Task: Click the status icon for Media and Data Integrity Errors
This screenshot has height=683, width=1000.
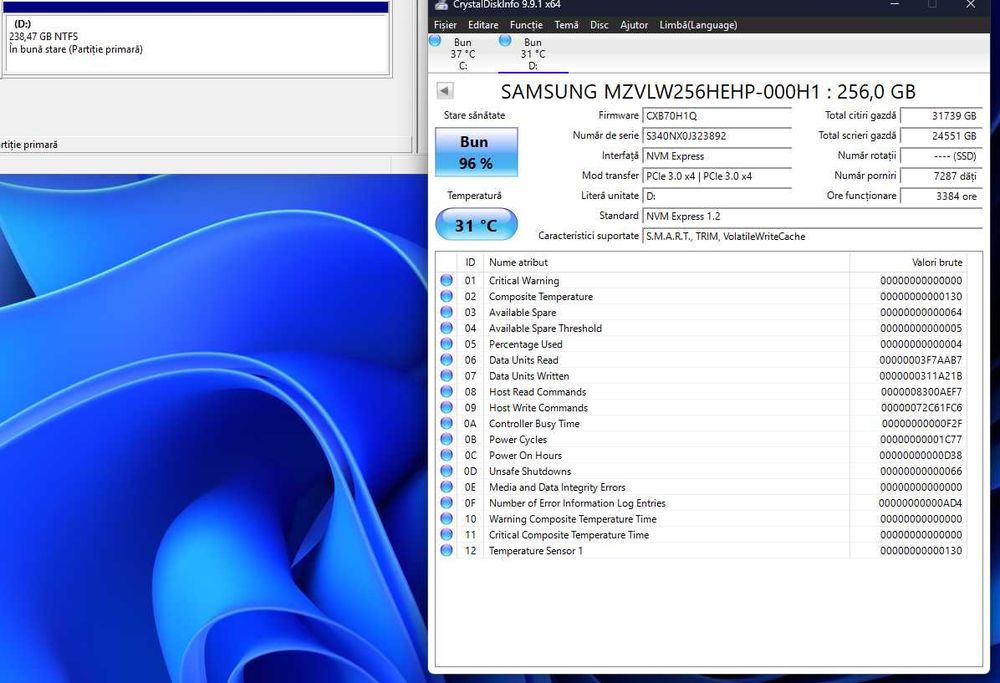Action: tap(446, 487)
